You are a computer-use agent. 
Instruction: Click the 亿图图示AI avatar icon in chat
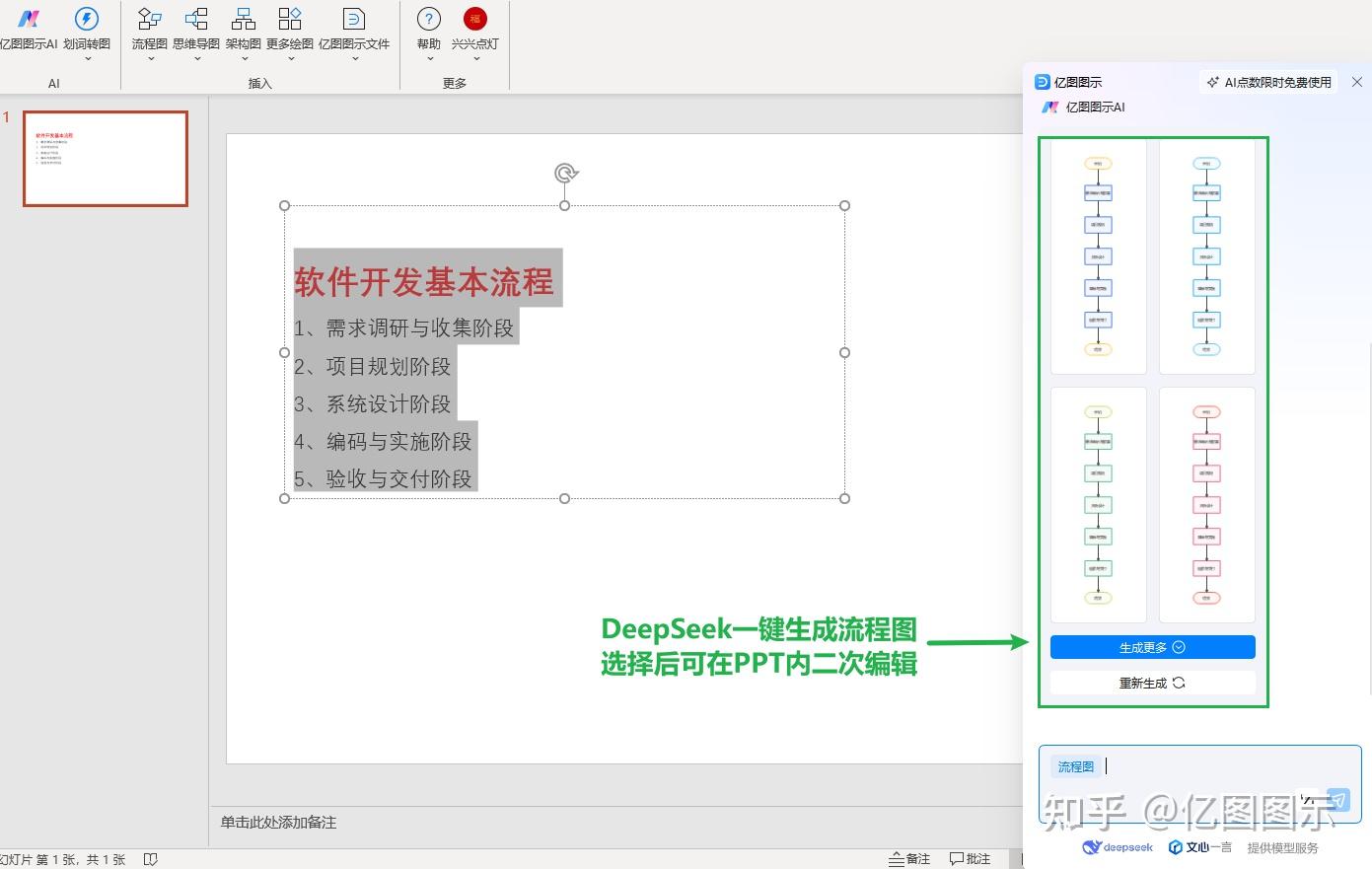click(x=1050, y=107)
